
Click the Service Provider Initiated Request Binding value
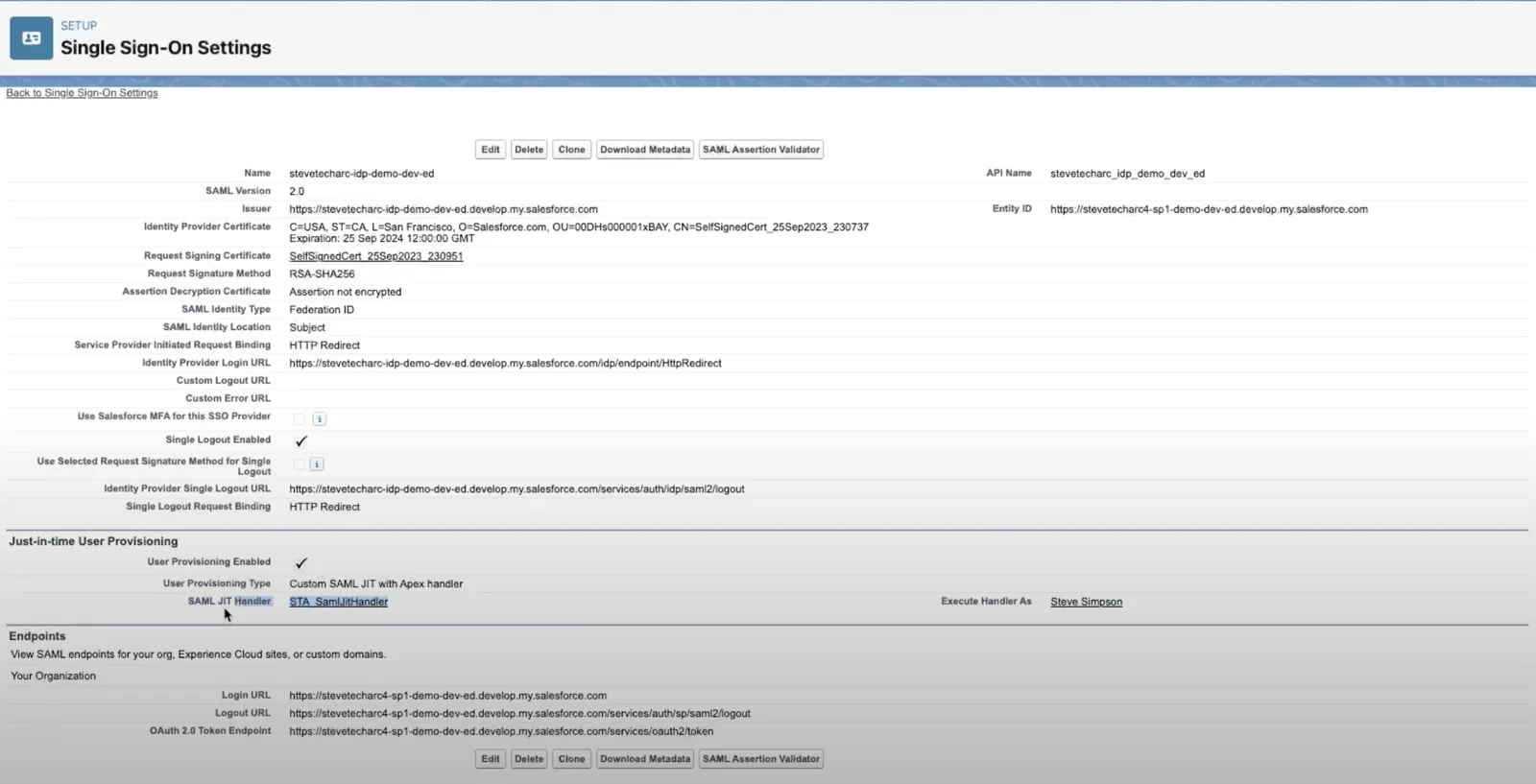pyautogui.click(x=324, y=345)
